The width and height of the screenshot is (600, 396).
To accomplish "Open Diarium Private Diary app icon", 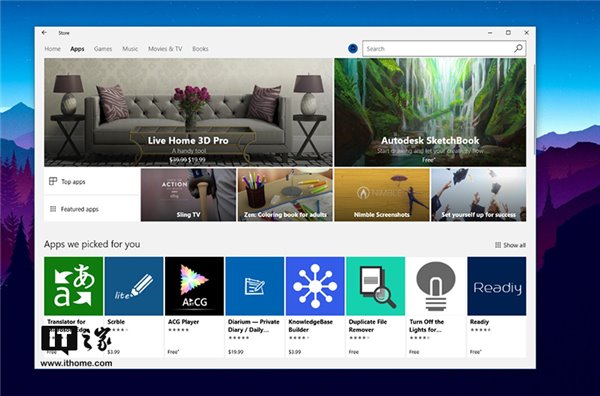I will point(255,286).
